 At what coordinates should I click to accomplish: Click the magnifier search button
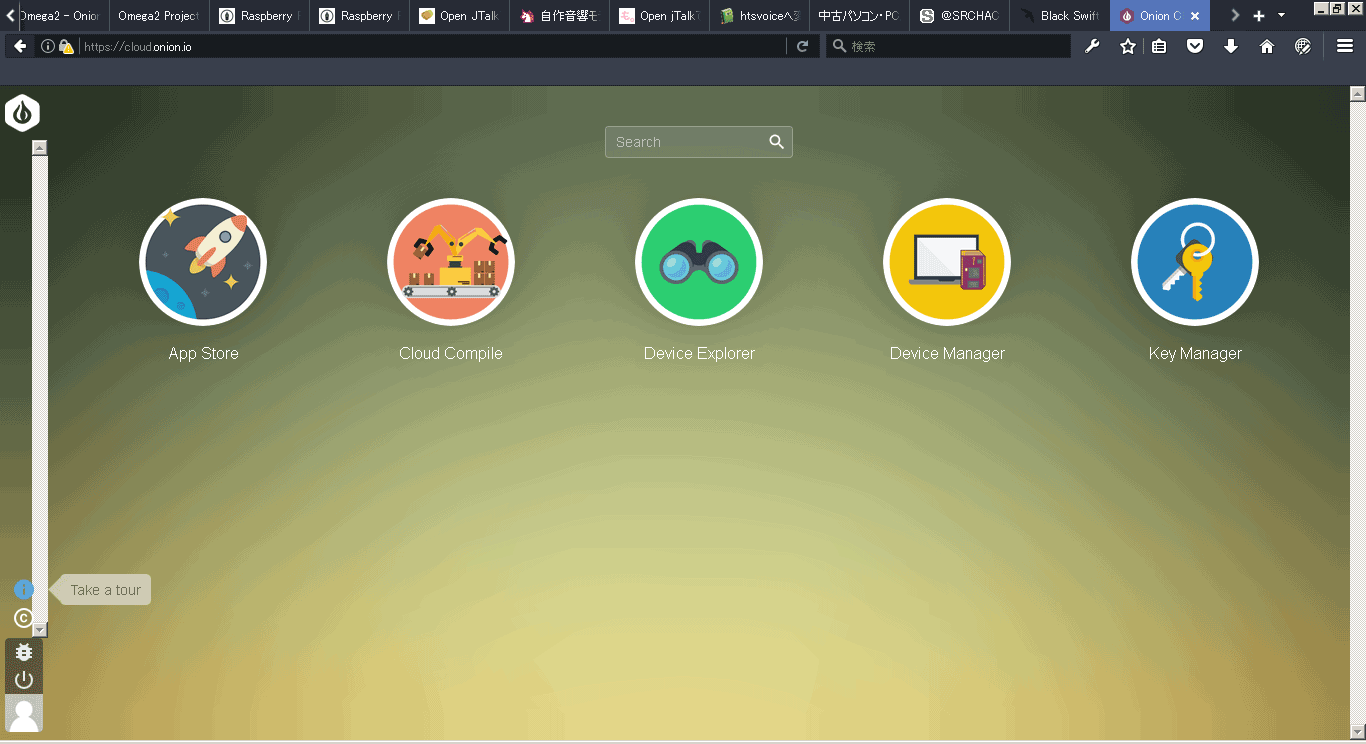click(x=777, y=142)
